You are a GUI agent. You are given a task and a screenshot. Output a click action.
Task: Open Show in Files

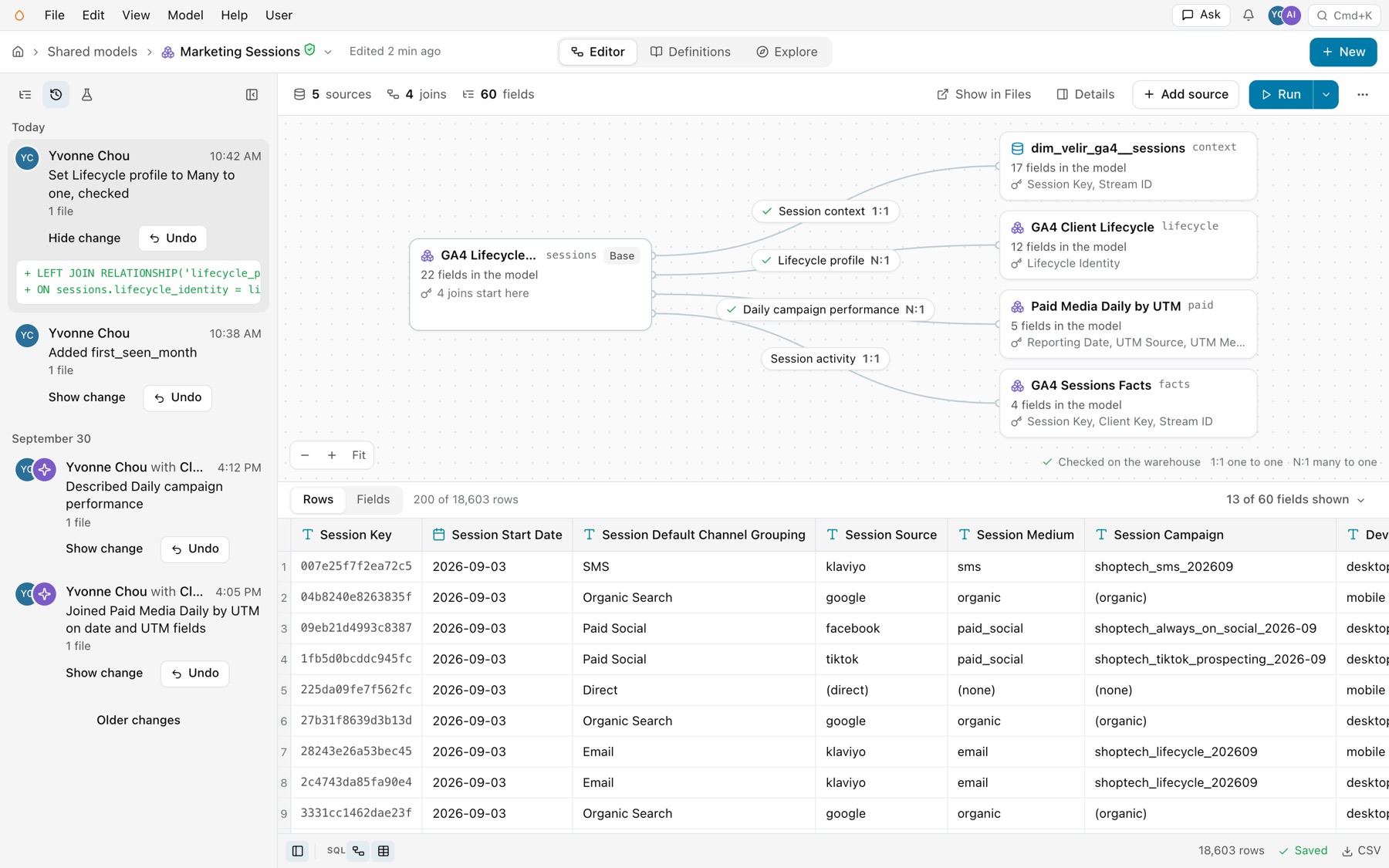(984, 94)
